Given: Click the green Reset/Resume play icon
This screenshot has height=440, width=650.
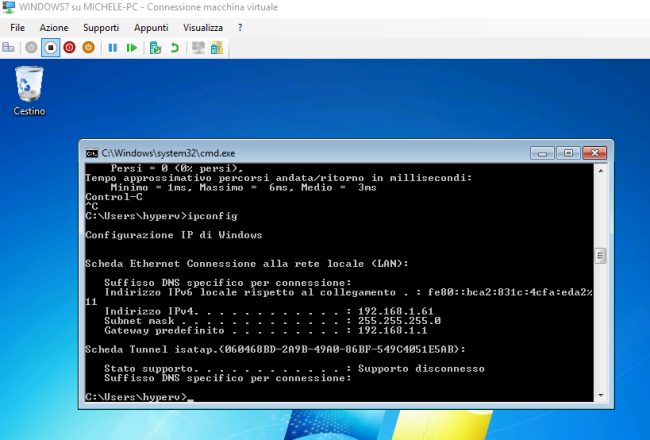Looking at the screenshot, I should click(x=131, y=47).
